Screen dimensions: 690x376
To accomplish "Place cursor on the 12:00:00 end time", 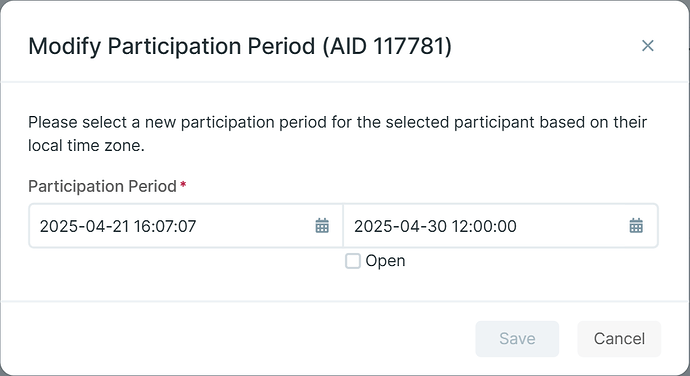I will tap(484, 226).
